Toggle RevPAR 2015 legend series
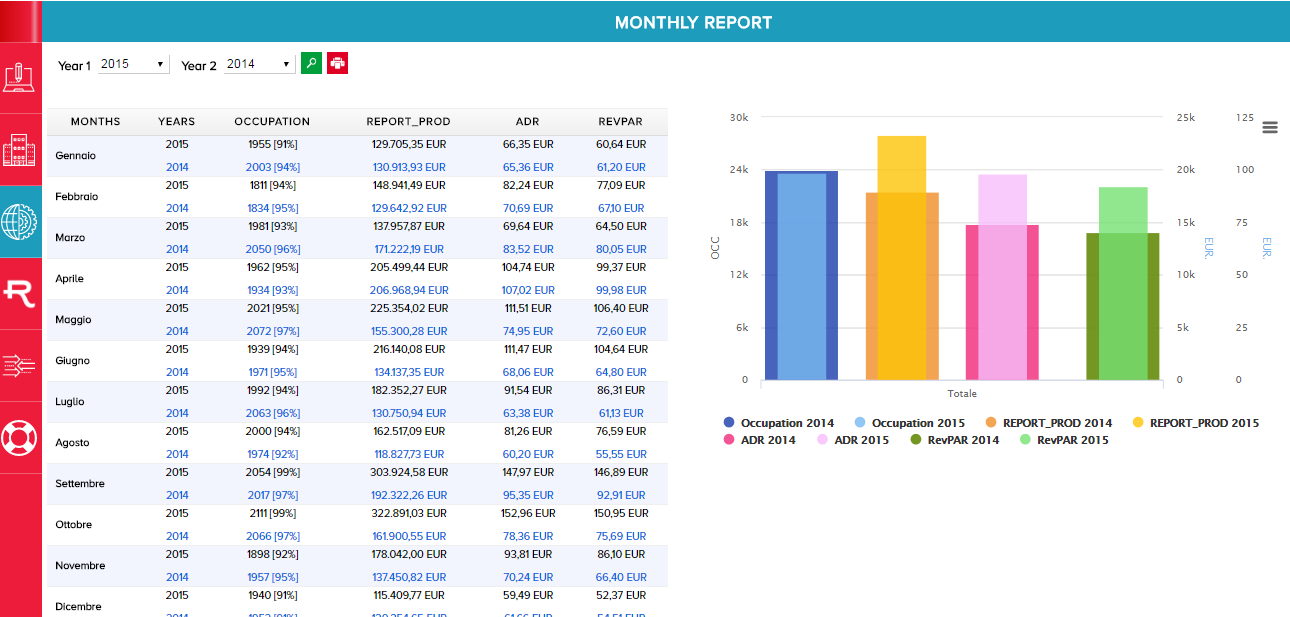This screenshot has height=617, width=1290. 1064,440
